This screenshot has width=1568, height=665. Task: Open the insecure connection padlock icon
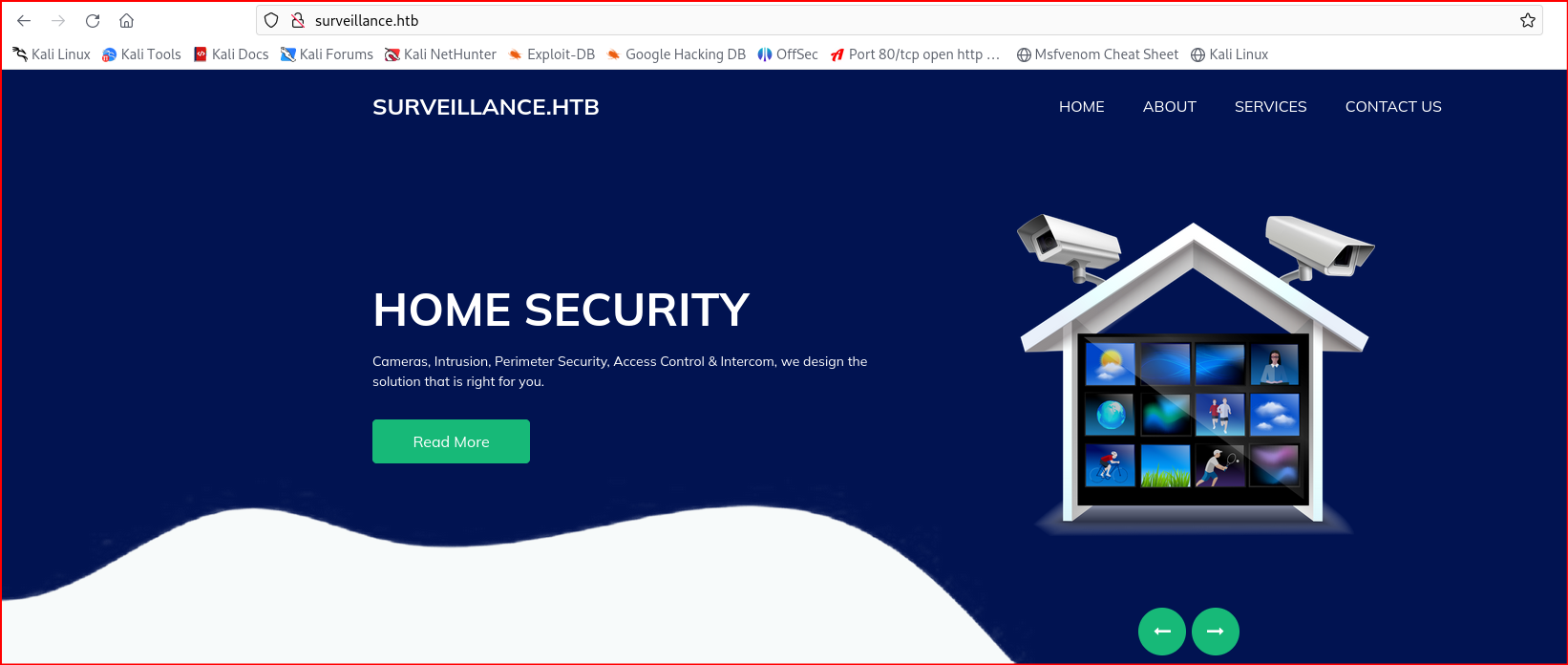tap(298, 20)
